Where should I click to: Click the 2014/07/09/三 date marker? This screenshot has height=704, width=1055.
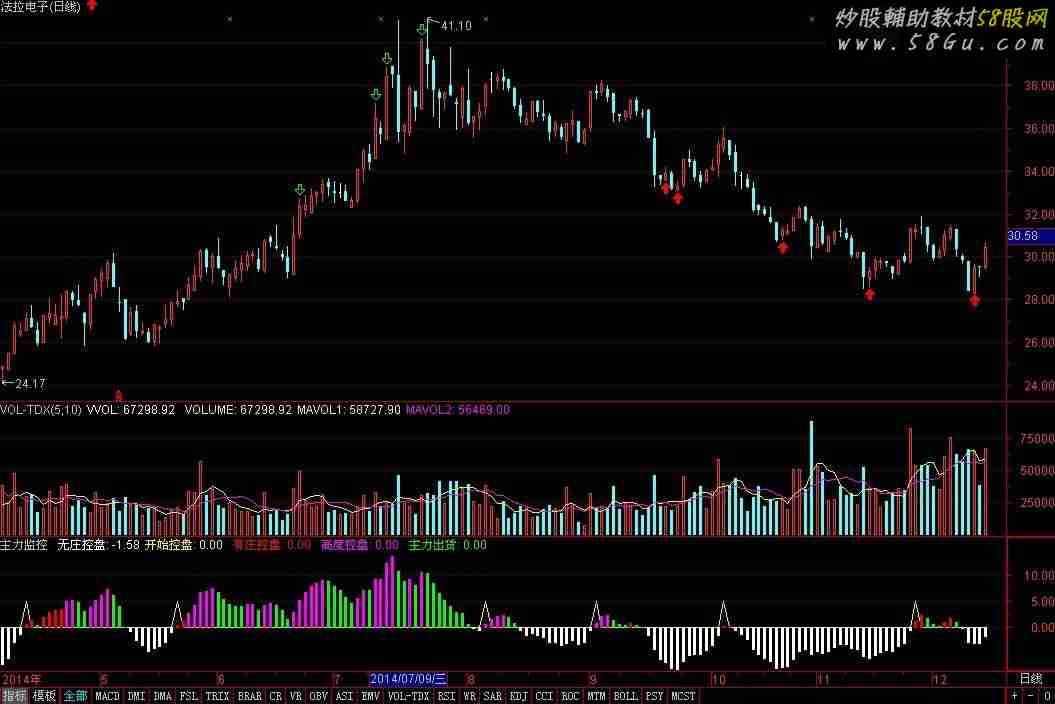point(408,679)
